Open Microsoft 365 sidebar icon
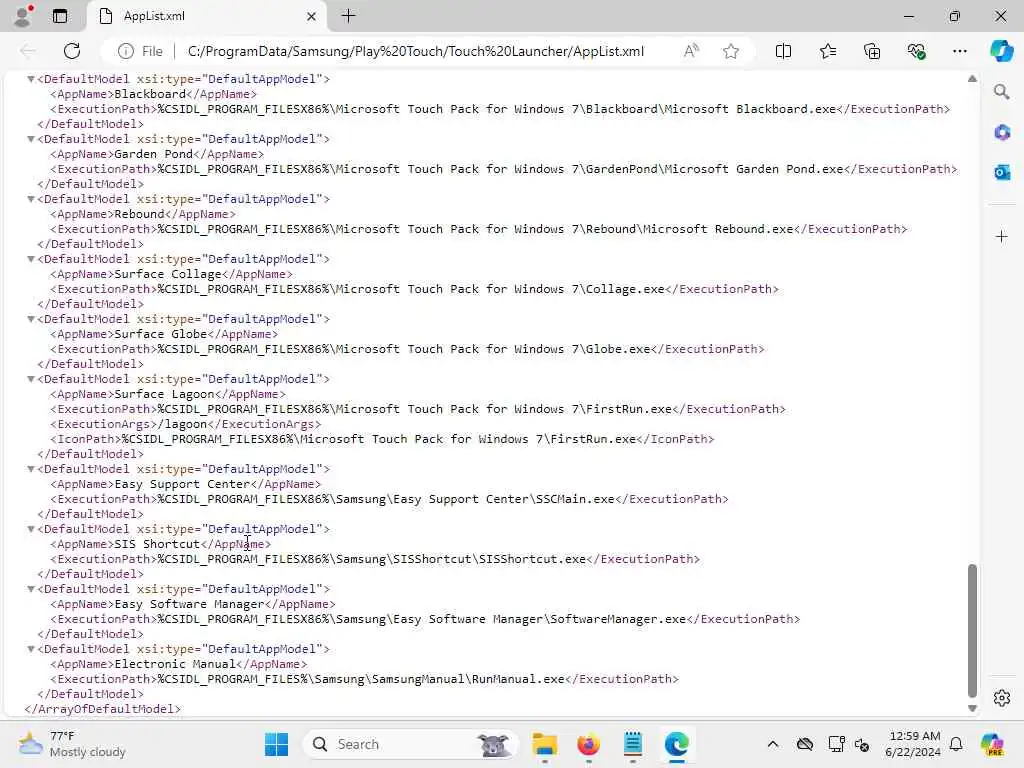Screen dimensions: 1024x768 (x=1002, y=132)
